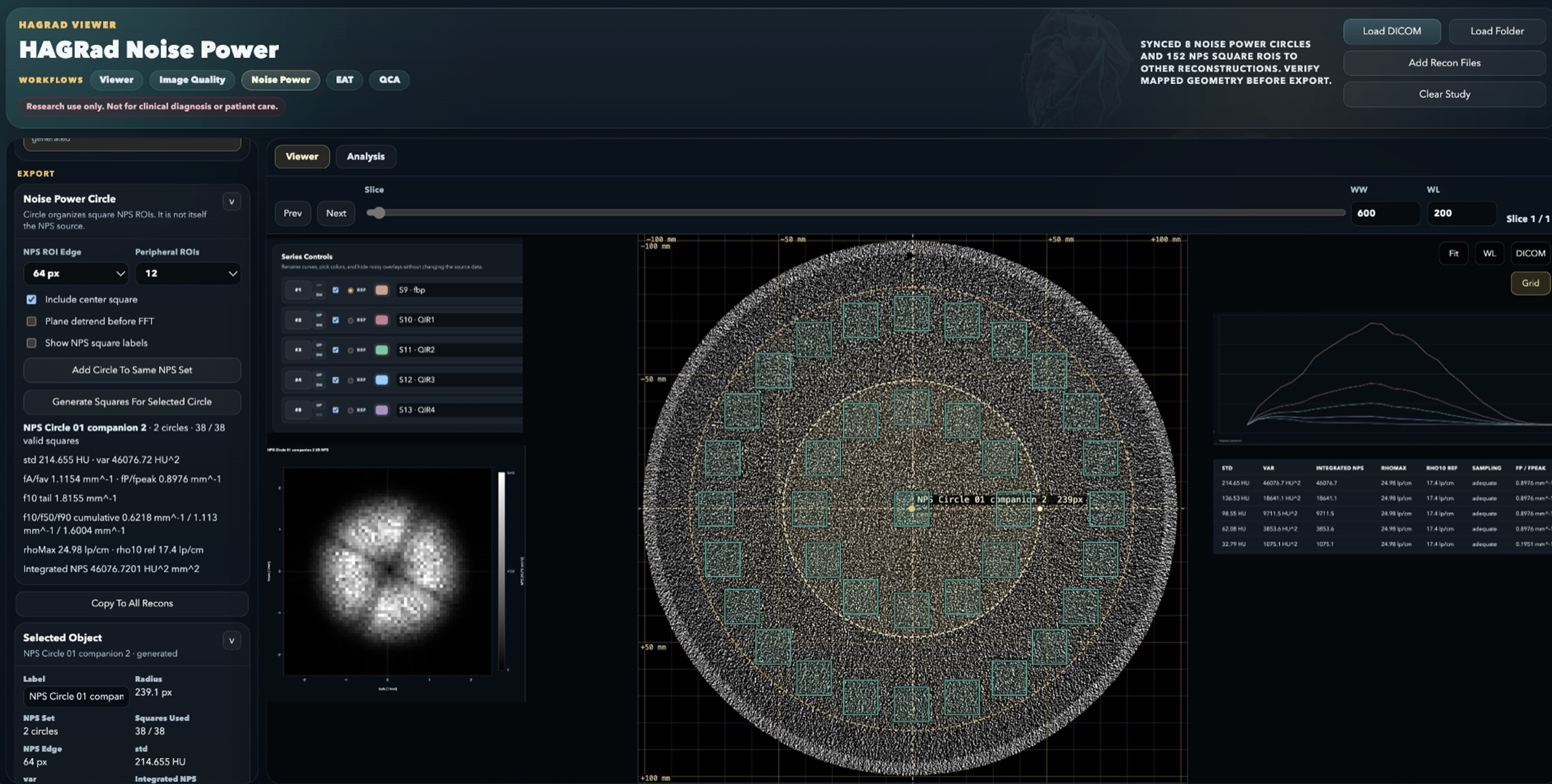Click the #5 order badge for S13 · QIR4
1552x784 pixels.
coord(298,410)
